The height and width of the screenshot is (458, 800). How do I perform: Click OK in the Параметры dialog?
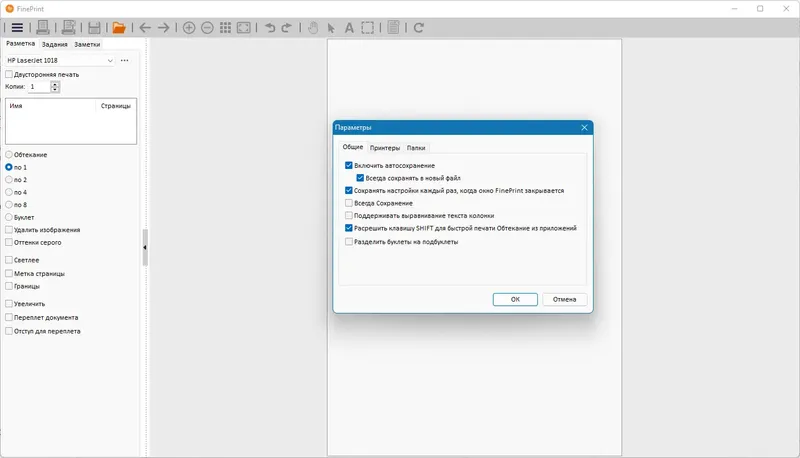click(515, 299)
